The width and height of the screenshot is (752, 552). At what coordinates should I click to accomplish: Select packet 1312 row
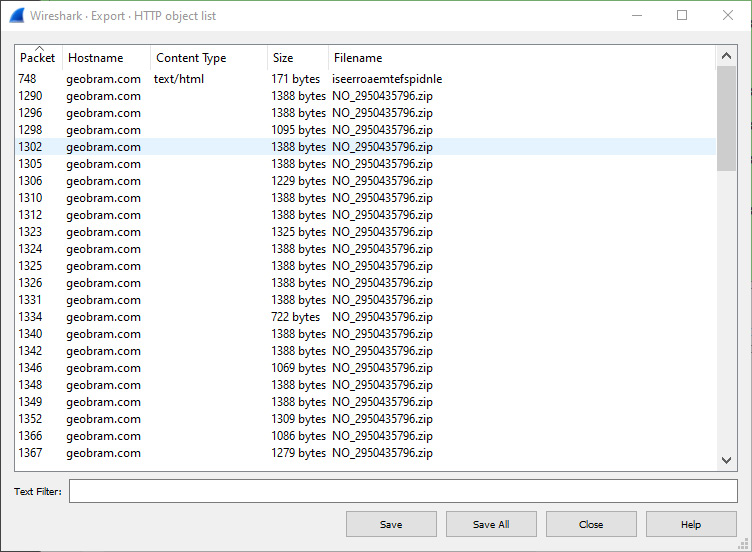point(365,215)
